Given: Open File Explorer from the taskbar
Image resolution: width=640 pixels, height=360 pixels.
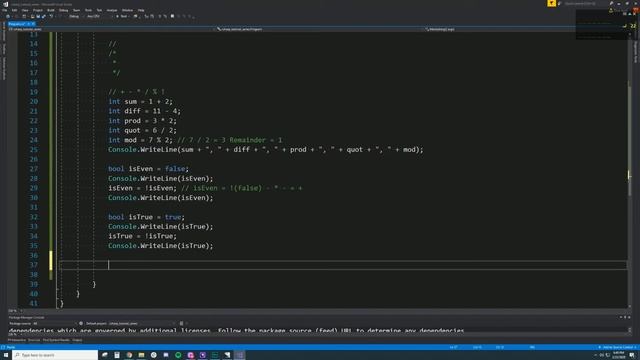Looking at the screenshot, I should pos(141,355).
